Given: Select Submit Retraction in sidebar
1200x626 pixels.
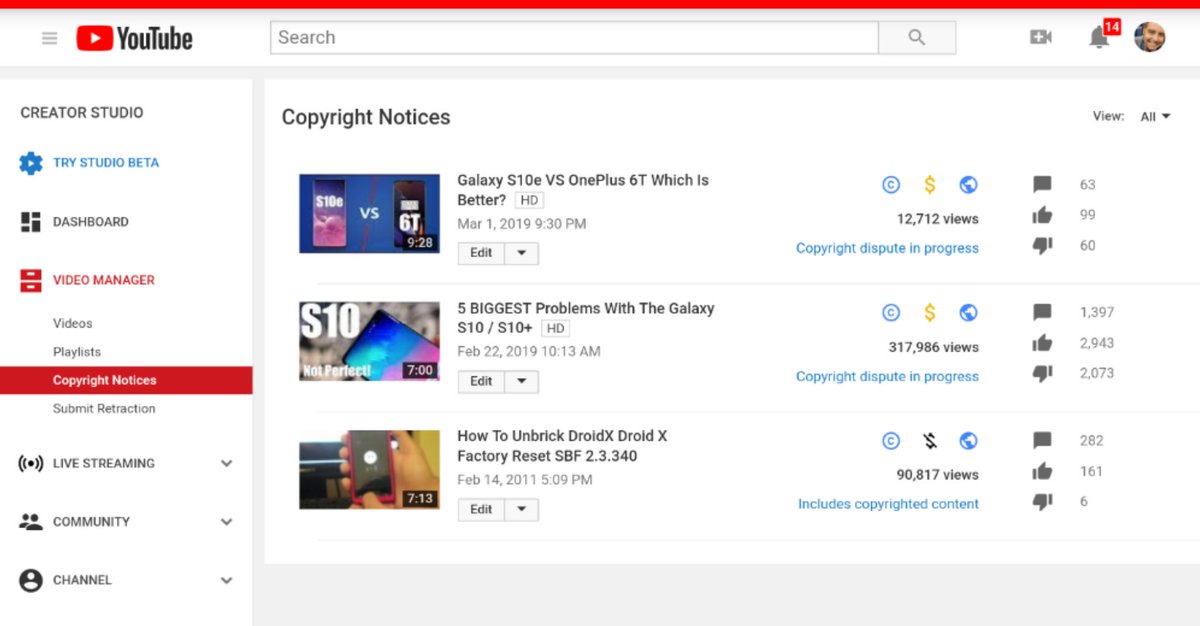Looking at the screenshot, I should tap(104, 408).
